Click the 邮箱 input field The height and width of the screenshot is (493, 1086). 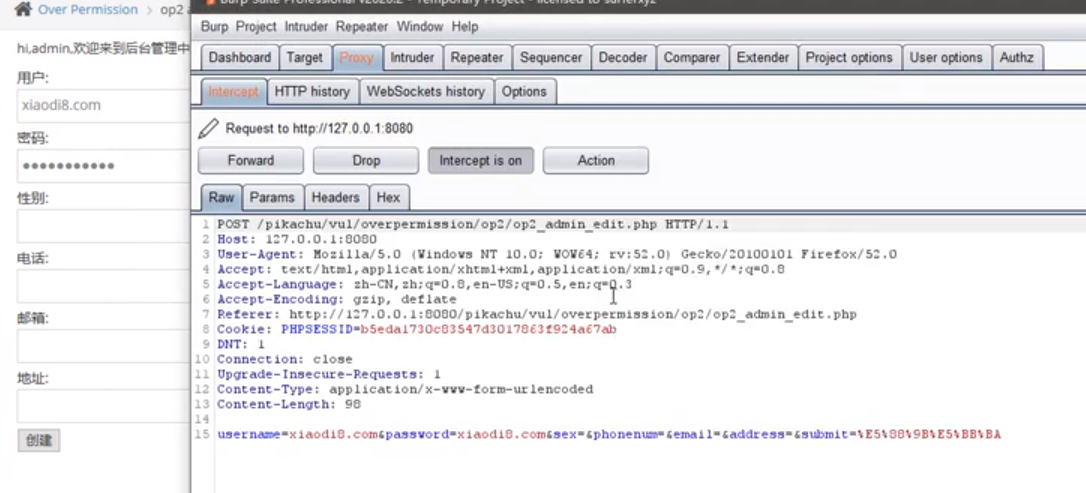(103, 346)
